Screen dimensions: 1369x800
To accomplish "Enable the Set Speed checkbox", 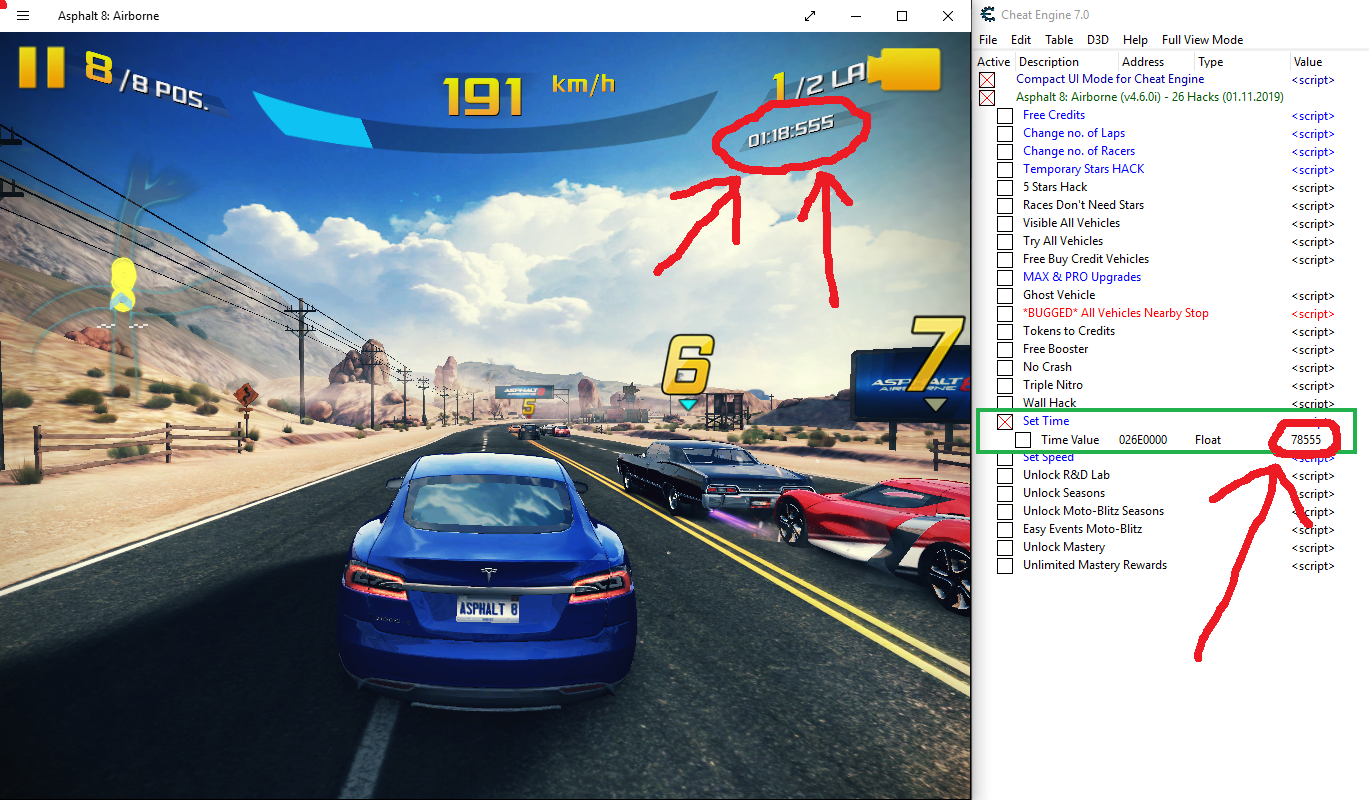I will (x=1005, y=458).
